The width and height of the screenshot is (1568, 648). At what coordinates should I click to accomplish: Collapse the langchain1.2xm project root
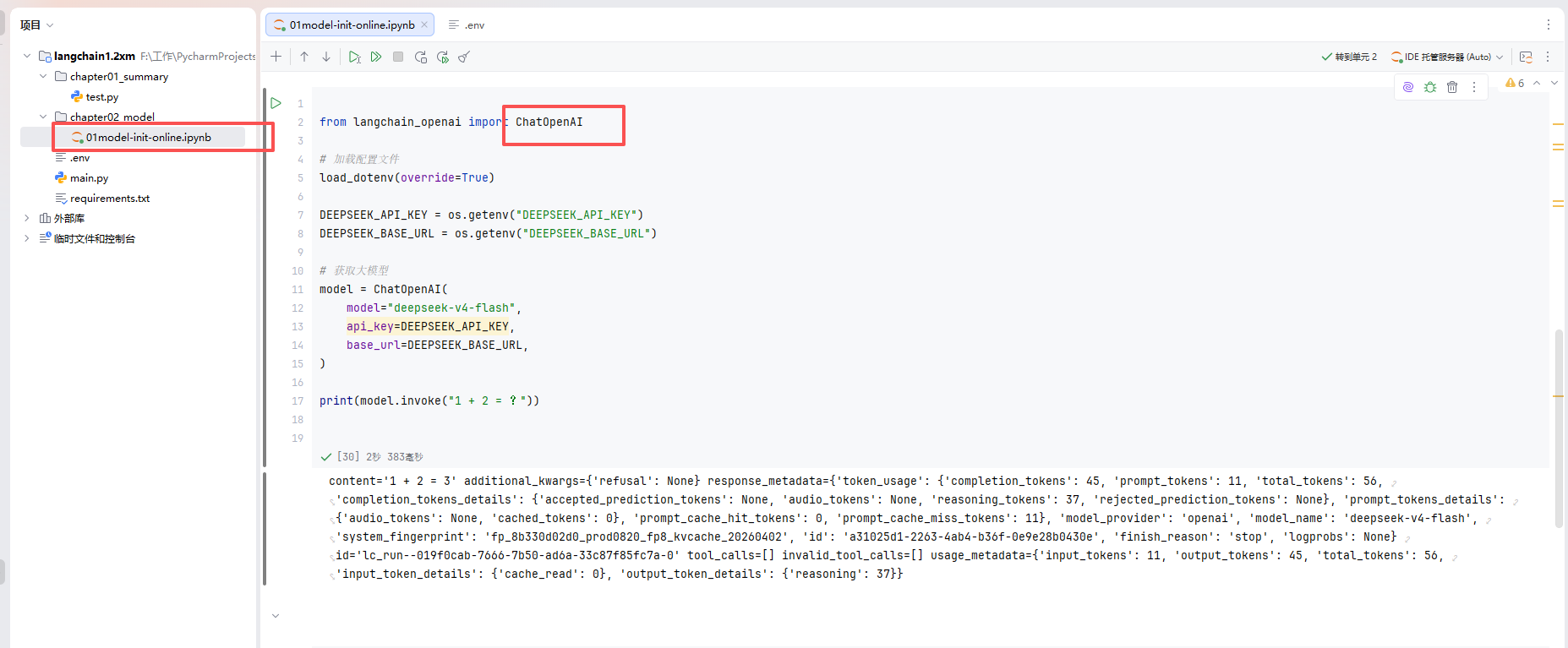(27, 56)
